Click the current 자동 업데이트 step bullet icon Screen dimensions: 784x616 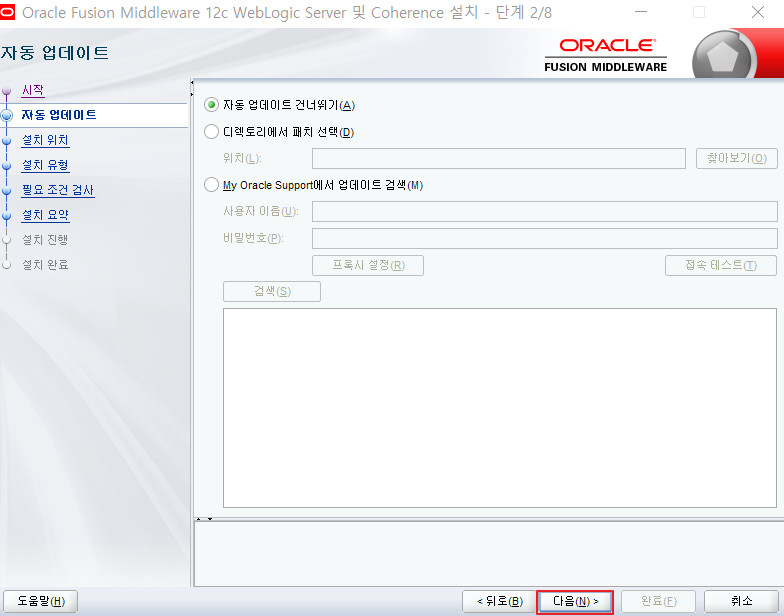pyautogui.click(x=6, y=116)
